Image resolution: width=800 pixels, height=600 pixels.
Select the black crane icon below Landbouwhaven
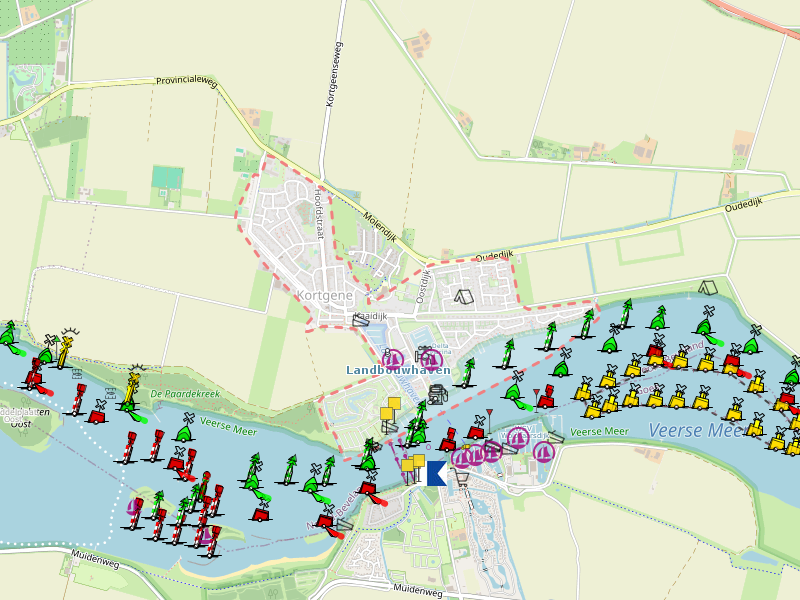(x=436, y=394)
